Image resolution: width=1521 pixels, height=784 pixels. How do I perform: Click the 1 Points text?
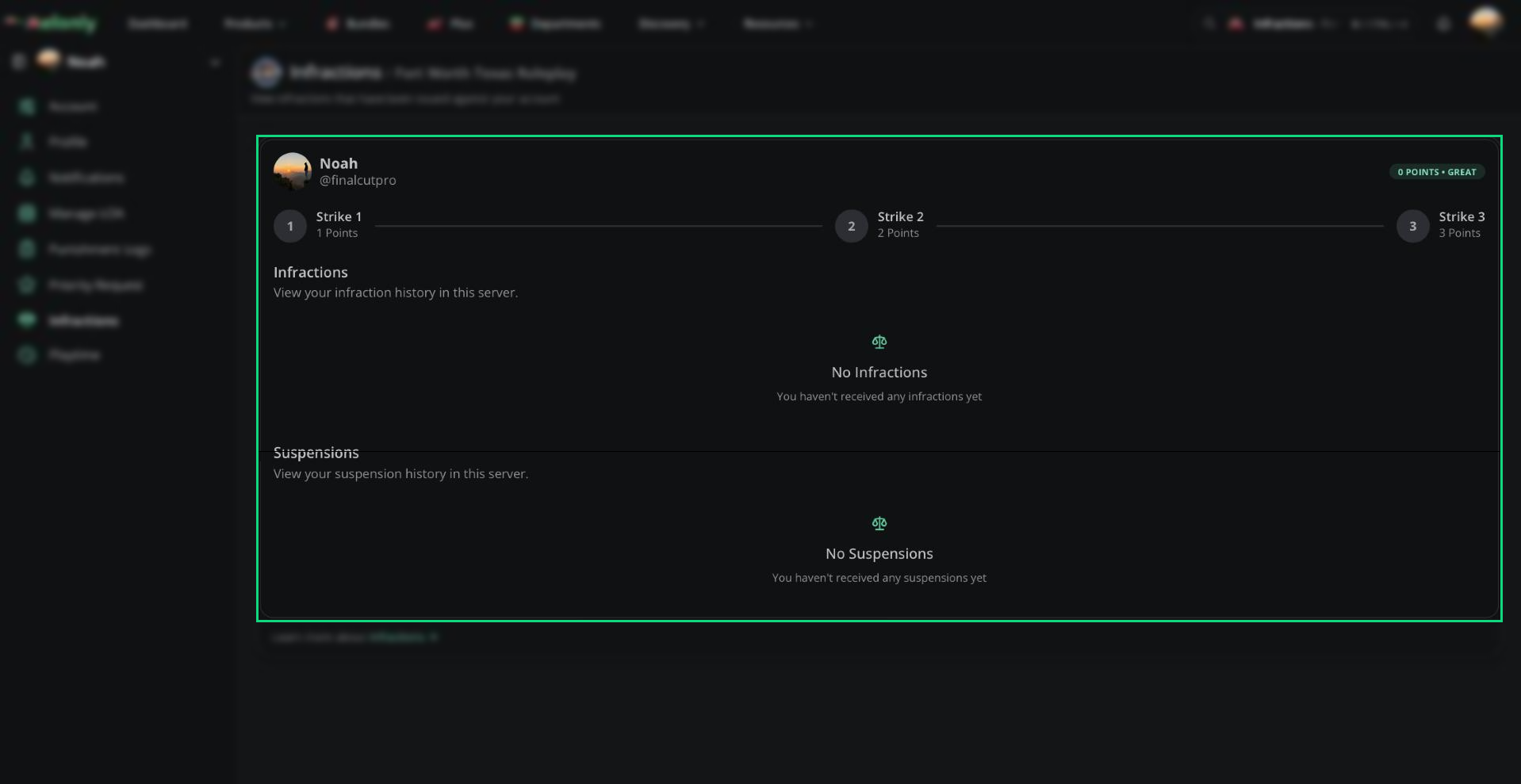[337, 233]
